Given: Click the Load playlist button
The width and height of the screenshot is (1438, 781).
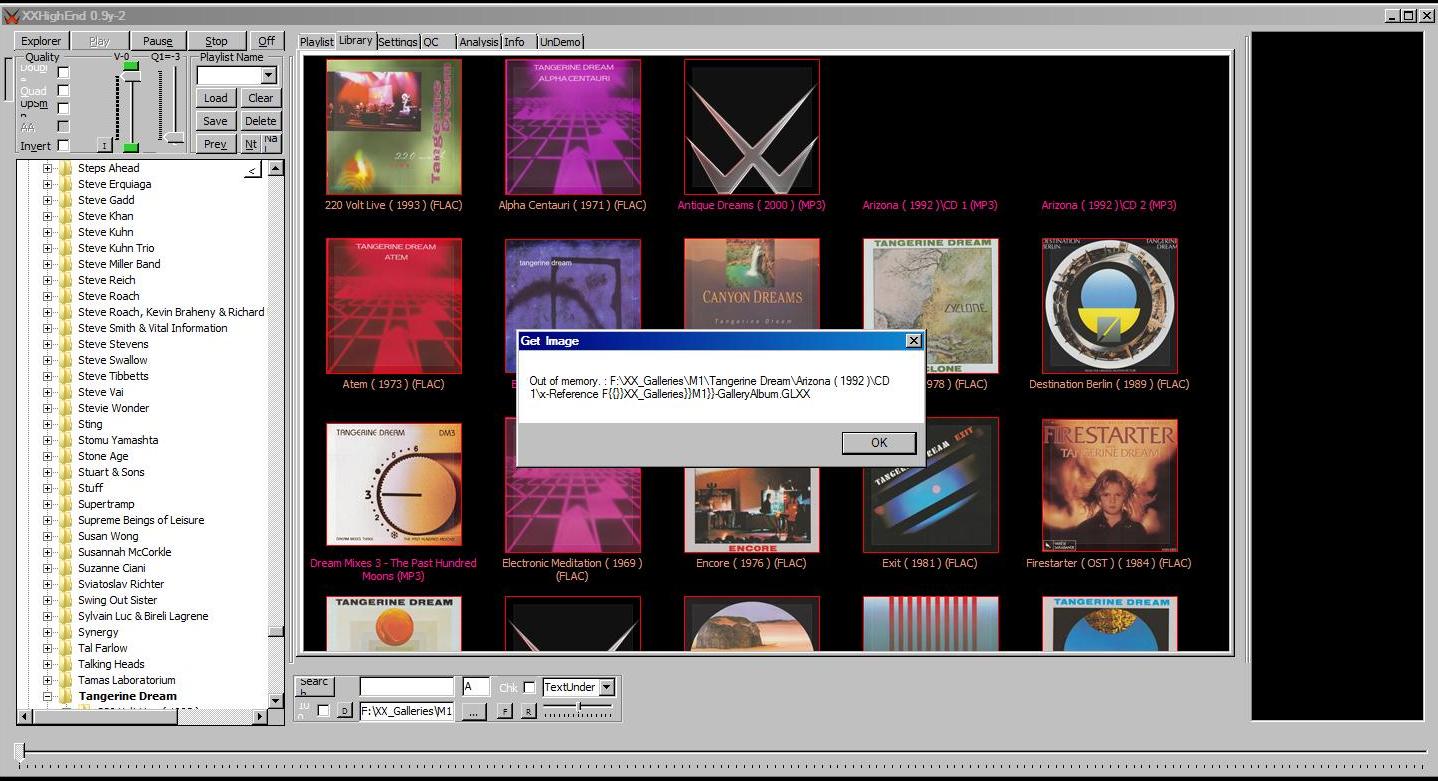Looking at the screenshot, I should pos(215,98).
